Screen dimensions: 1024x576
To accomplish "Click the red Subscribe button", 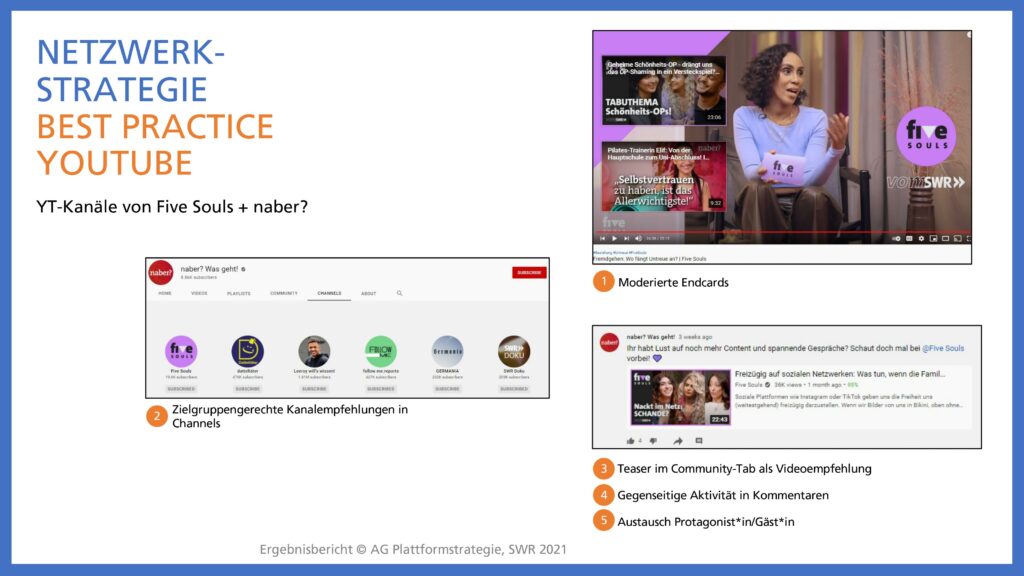I will [529, 272].
